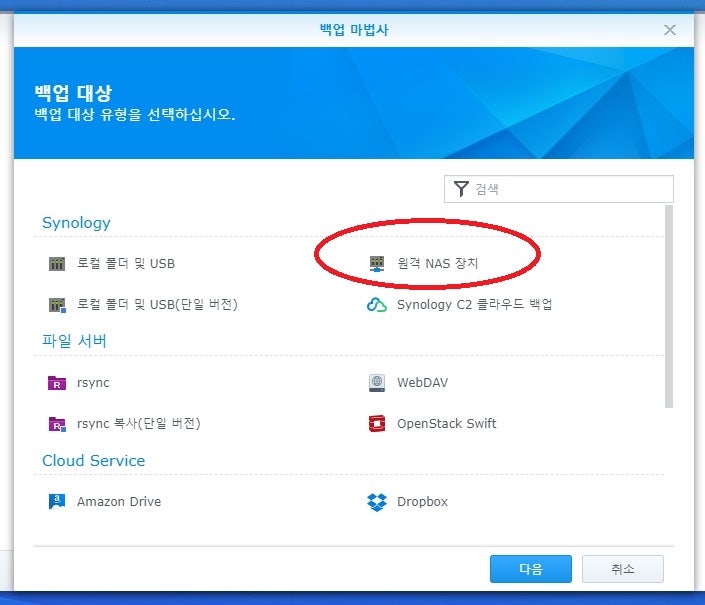Select the OpenStack Swift icon
This screenshot has height=605, width=705.
(377, 423)
